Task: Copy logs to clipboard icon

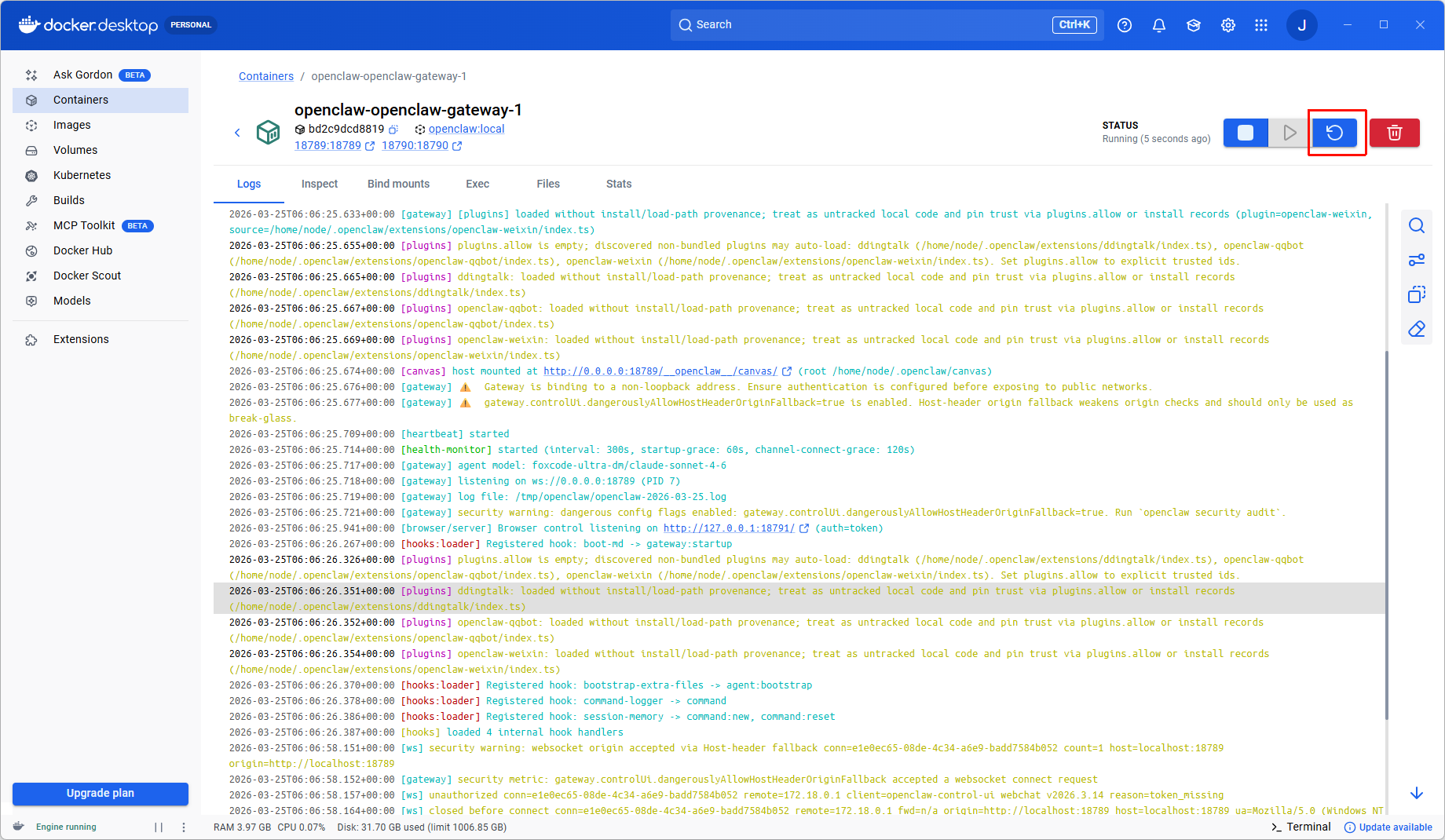Action: pos(1417,295)
